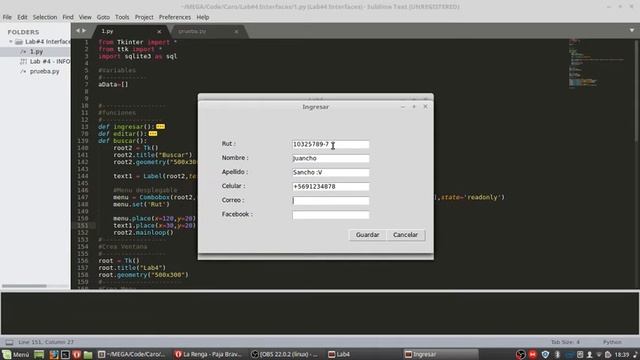Go to the next tab with the right arrow
Viewport: 640px width, 360px height.
[x=84, y=31]
